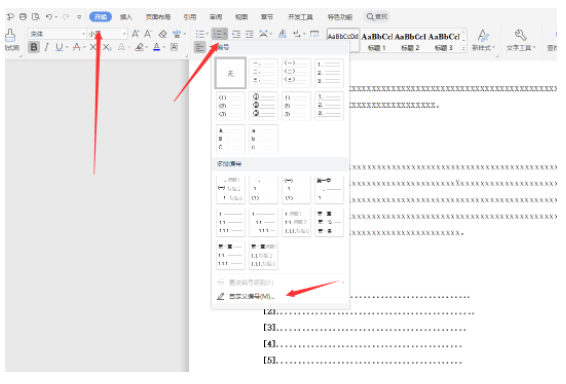The image size is (566, 384).
Task: Open the 引用 (References) tab
Action: [190, 17]
